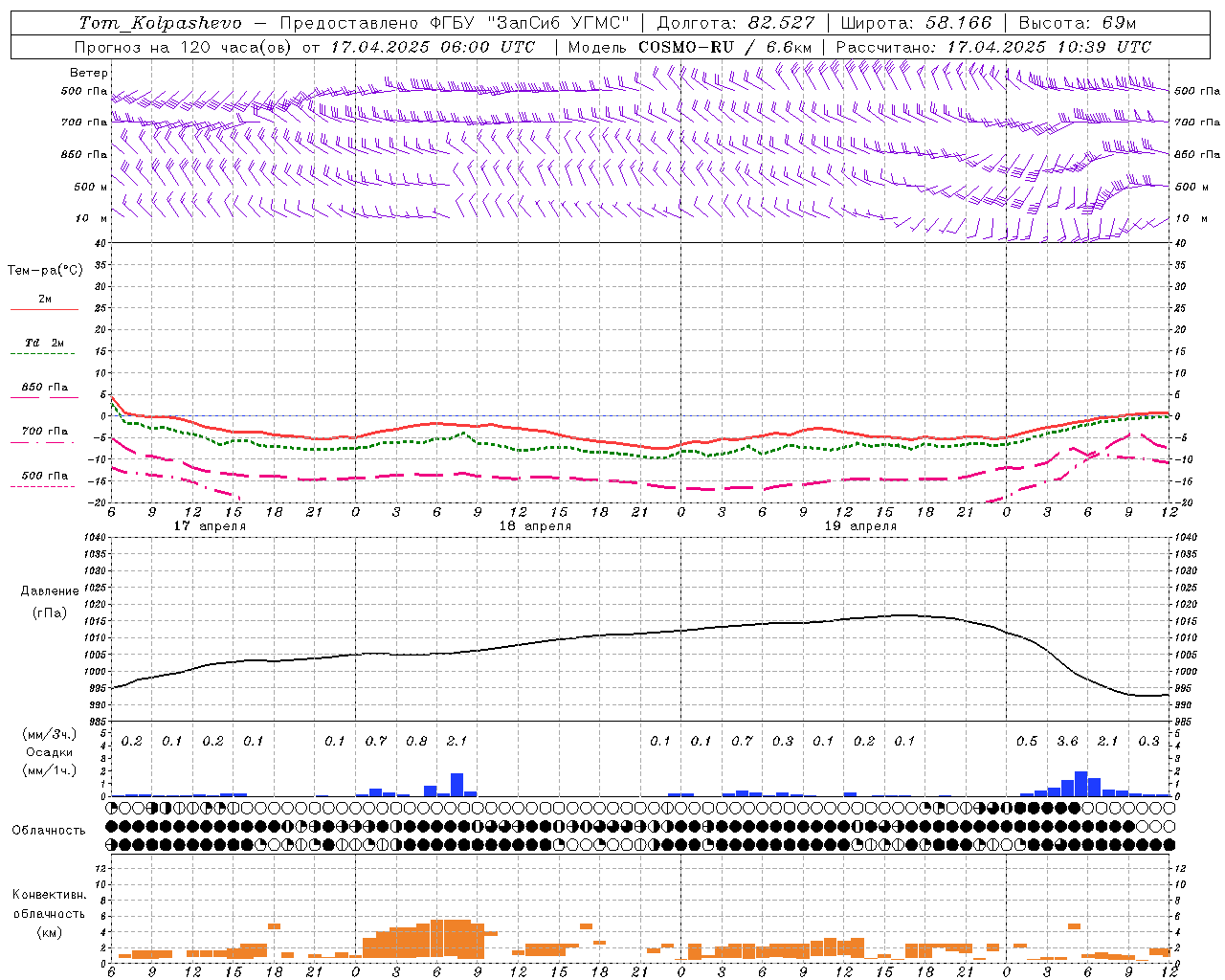The image size is (1225, 980).
Task: Click the "(гПа)" unit under Давление
Action: [x=50, y=612]
